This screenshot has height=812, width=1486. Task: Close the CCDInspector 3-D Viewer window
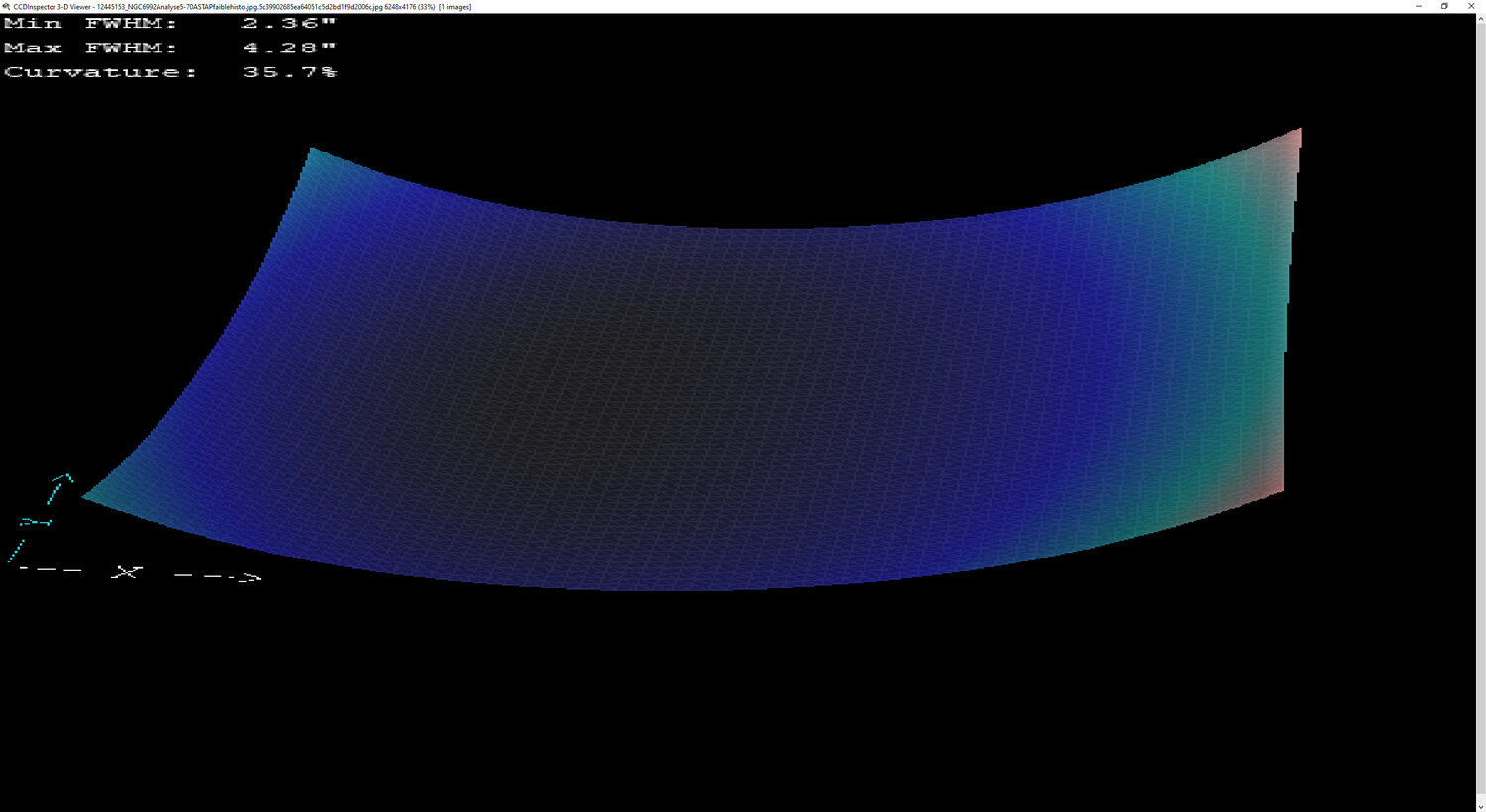pyautogui.click(x=1471, y=6)
